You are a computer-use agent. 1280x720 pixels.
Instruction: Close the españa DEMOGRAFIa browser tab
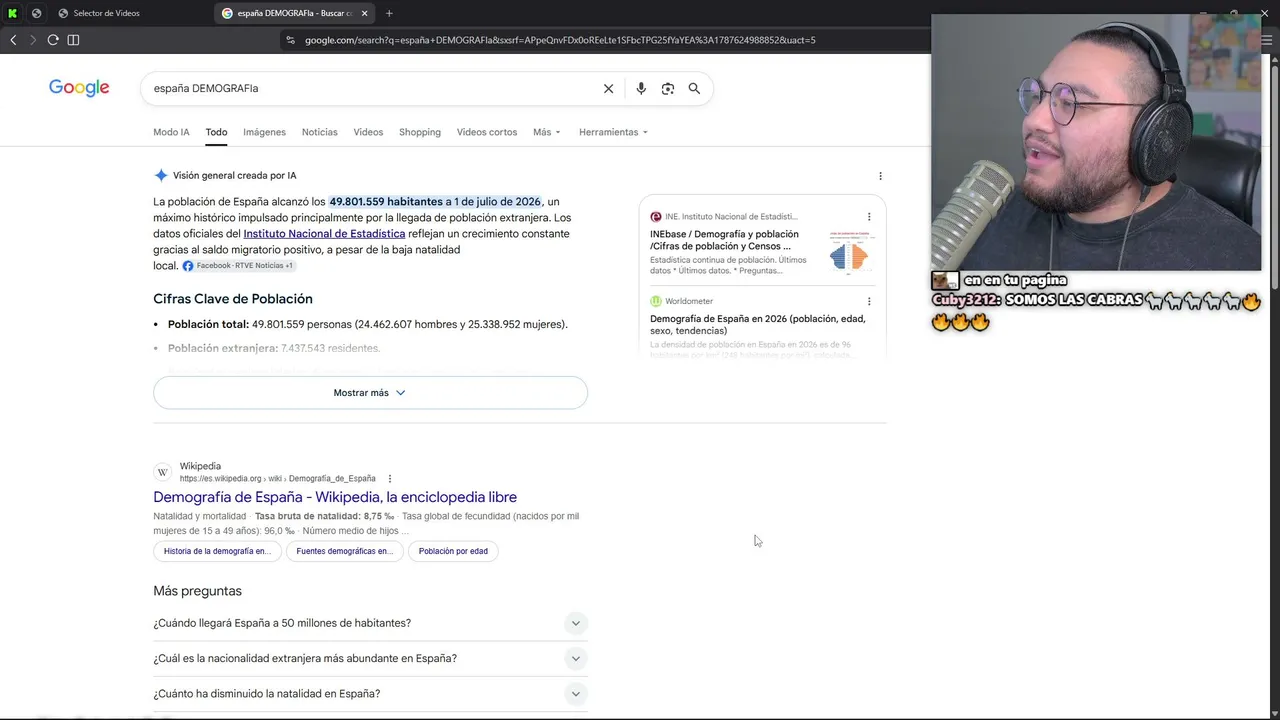pos(364,13)
